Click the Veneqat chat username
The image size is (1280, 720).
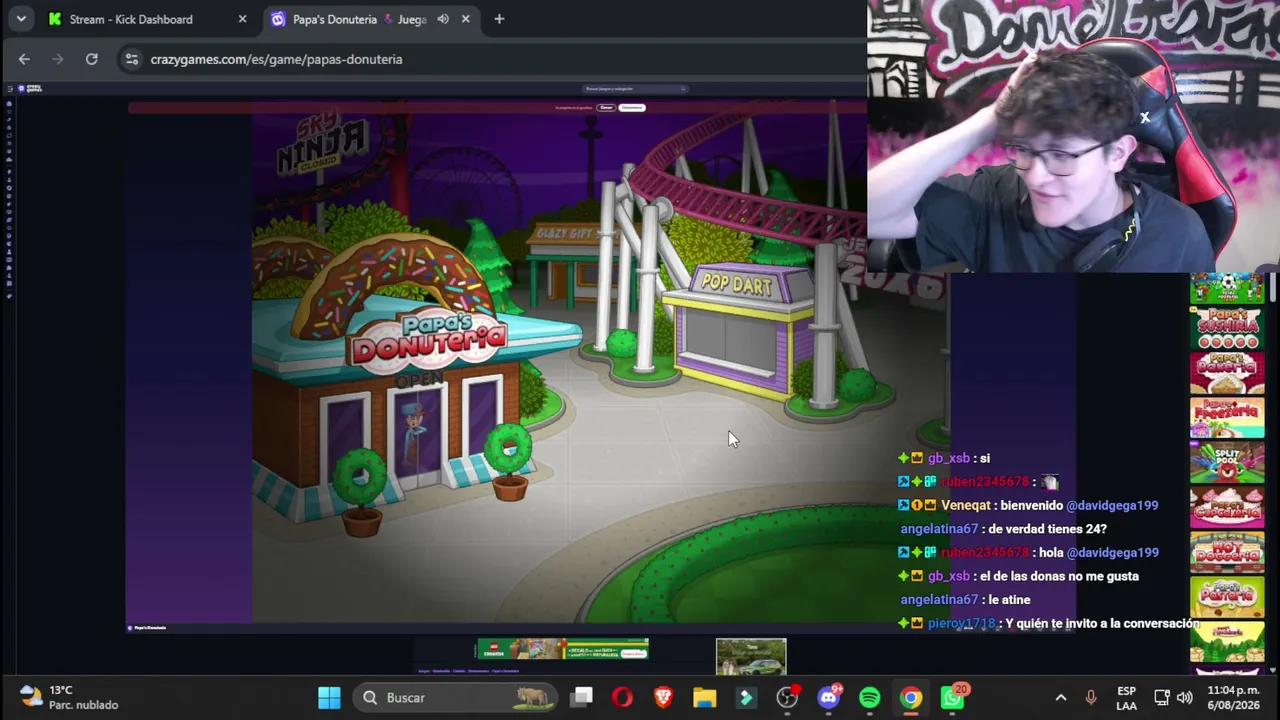click(x=968, y=505)
